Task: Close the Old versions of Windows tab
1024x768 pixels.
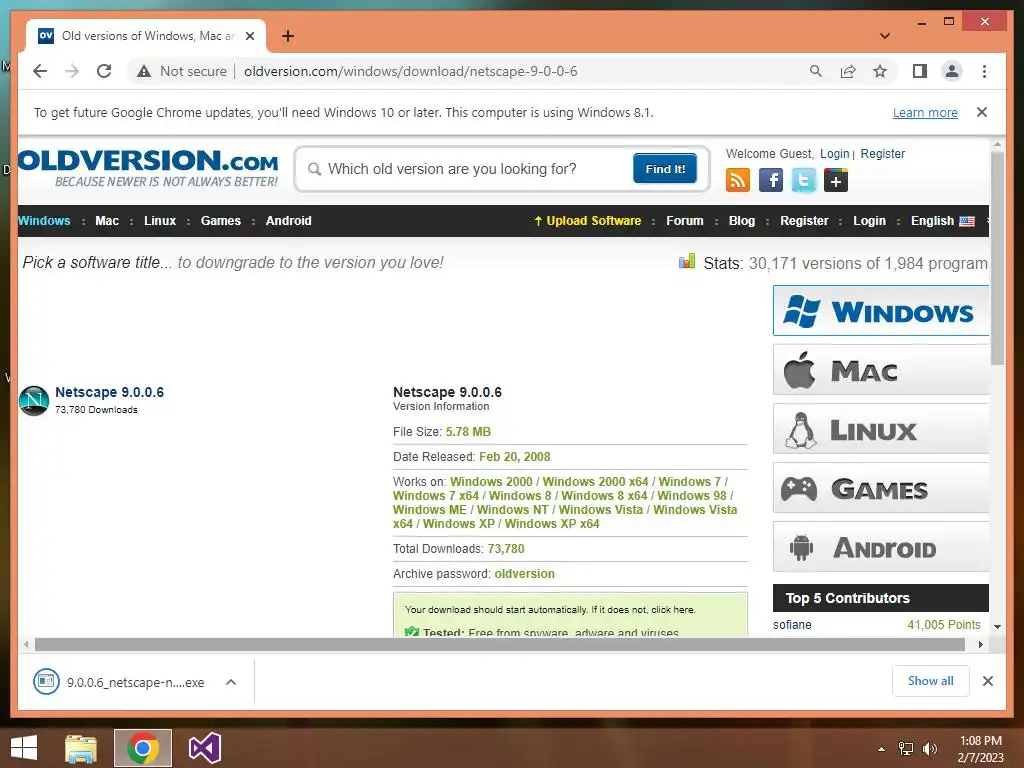Action: click(x=250, y=36)
